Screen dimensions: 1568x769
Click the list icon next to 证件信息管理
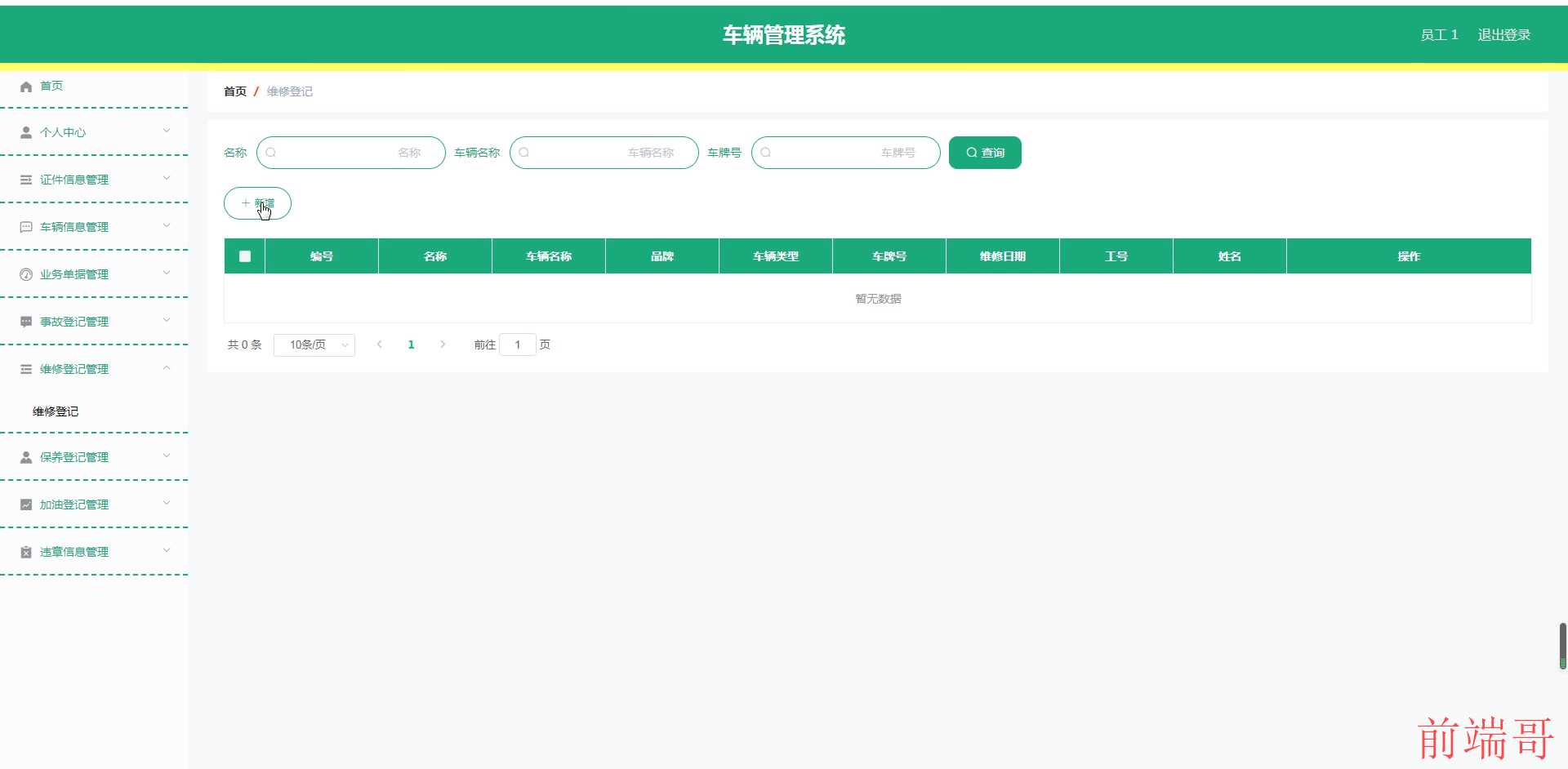point(26,180)
